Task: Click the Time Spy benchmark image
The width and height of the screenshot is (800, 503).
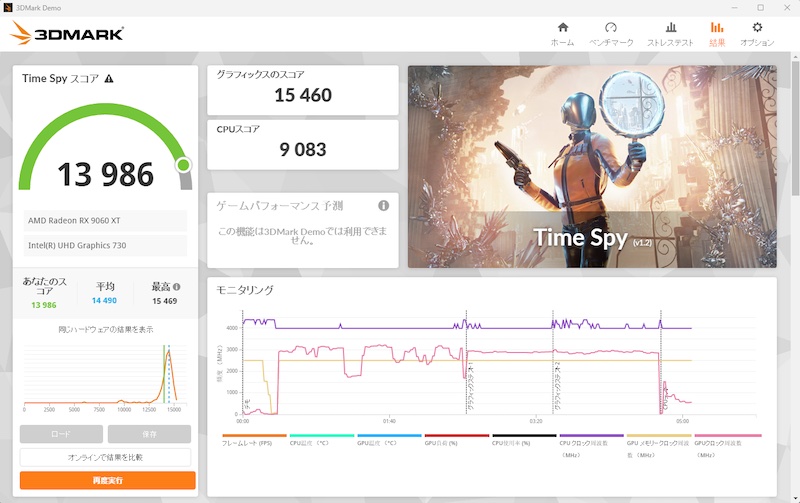Action: (x=592, y=166)
